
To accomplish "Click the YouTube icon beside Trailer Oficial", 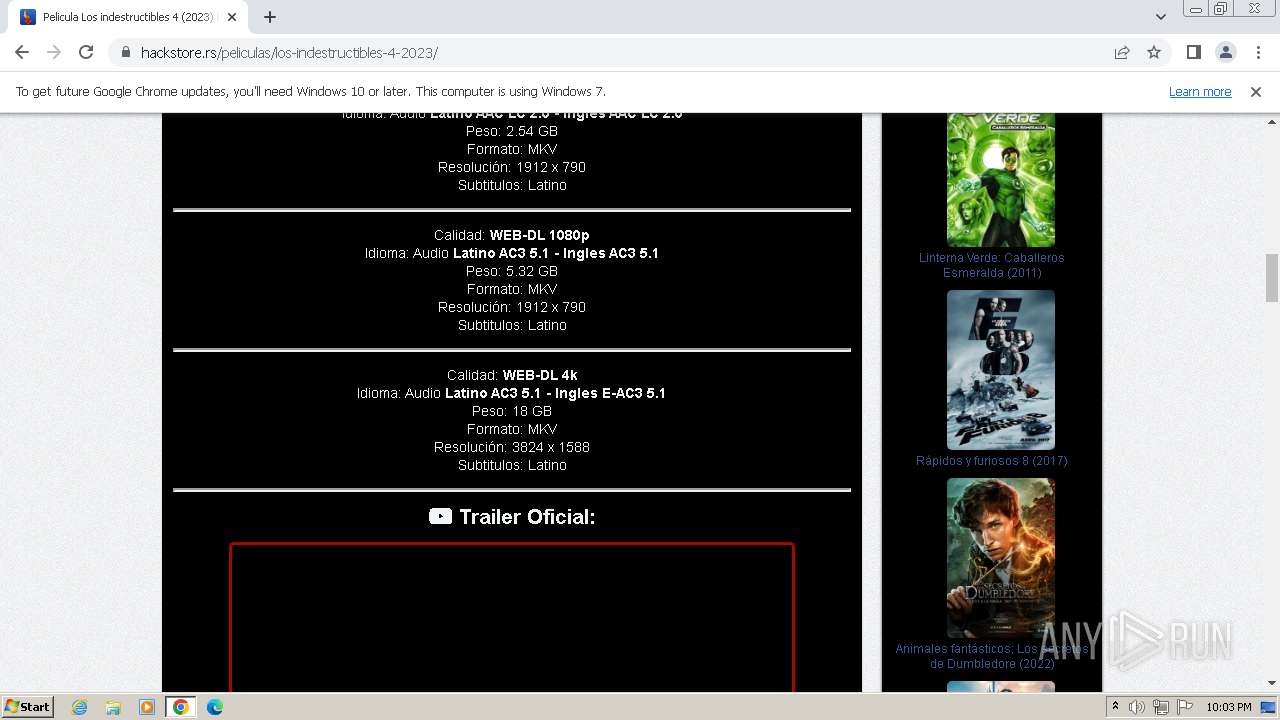I will 440,516.
